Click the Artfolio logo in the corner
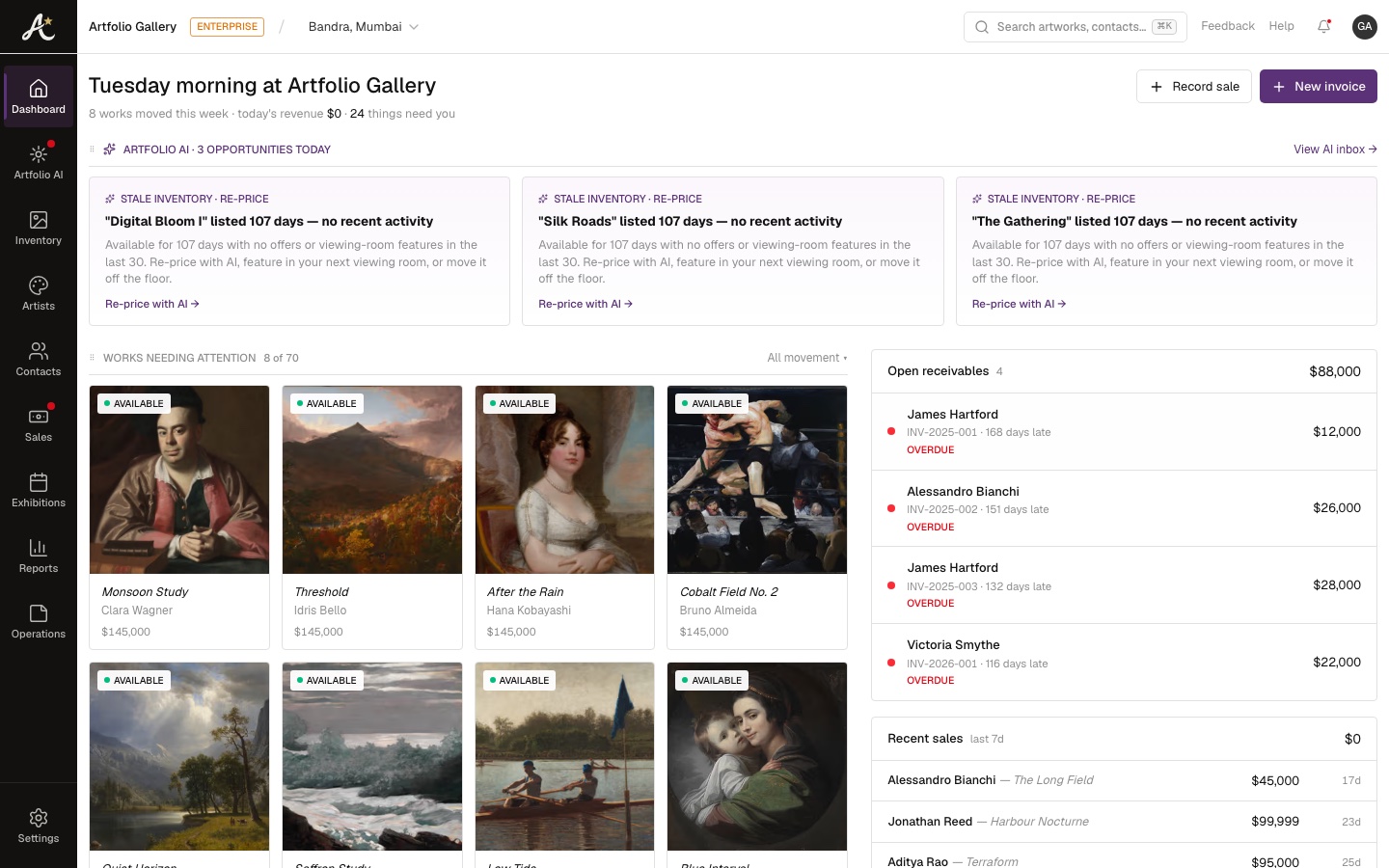Viewport: 1389px width, 868px height. [39, 26]
